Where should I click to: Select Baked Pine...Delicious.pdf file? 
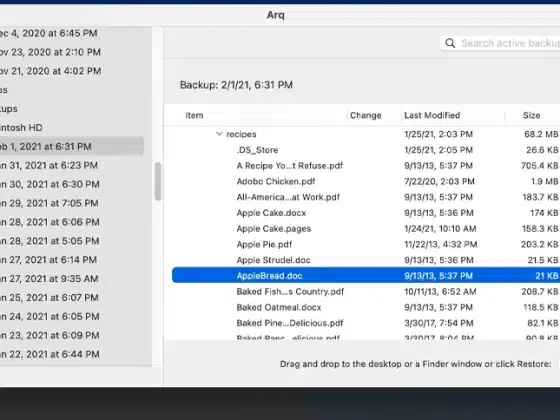click(290, 323)
